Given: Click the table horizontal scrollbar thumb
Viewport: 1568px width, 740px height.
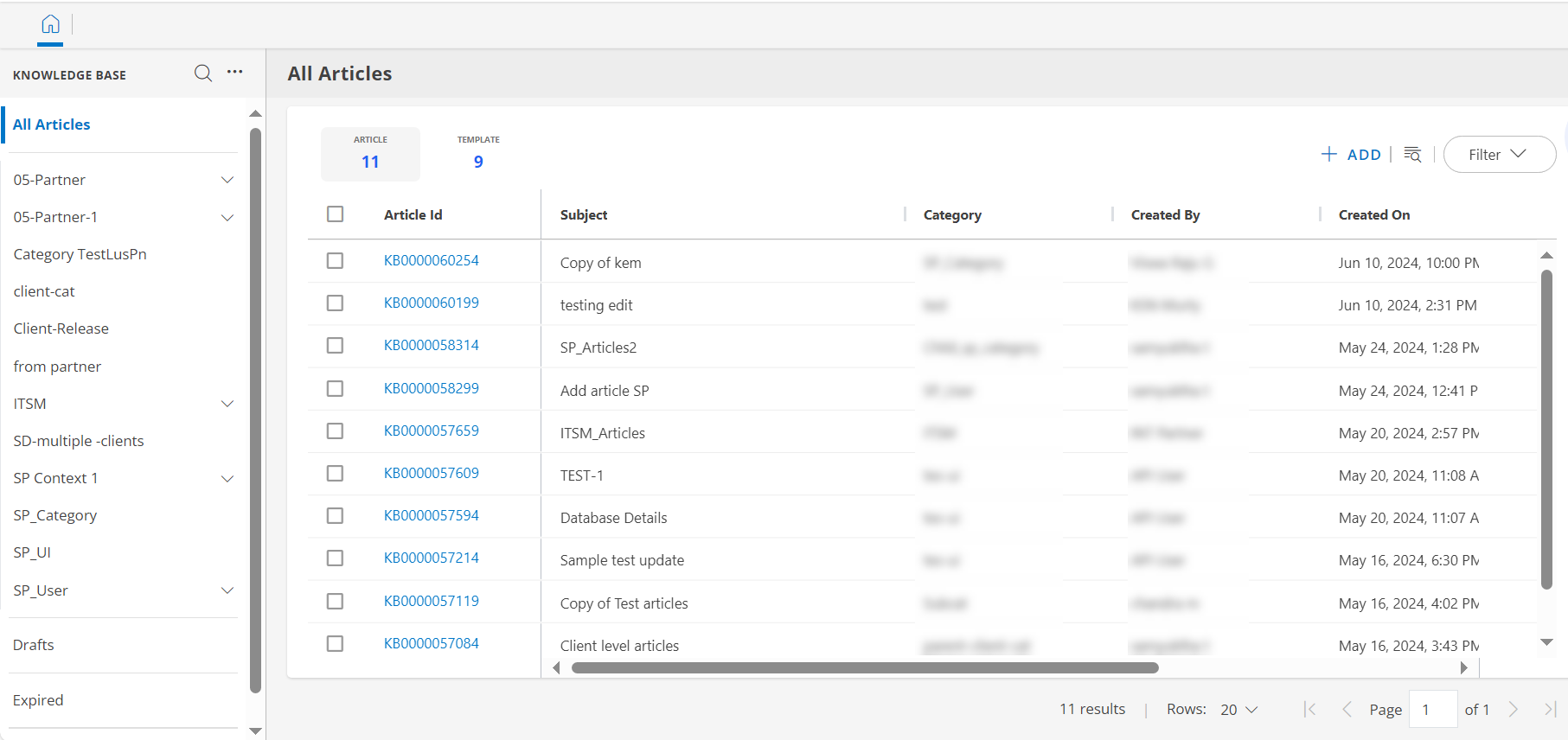Looking at the screenshot, I should pyautogui.click(x=865, y=667).
